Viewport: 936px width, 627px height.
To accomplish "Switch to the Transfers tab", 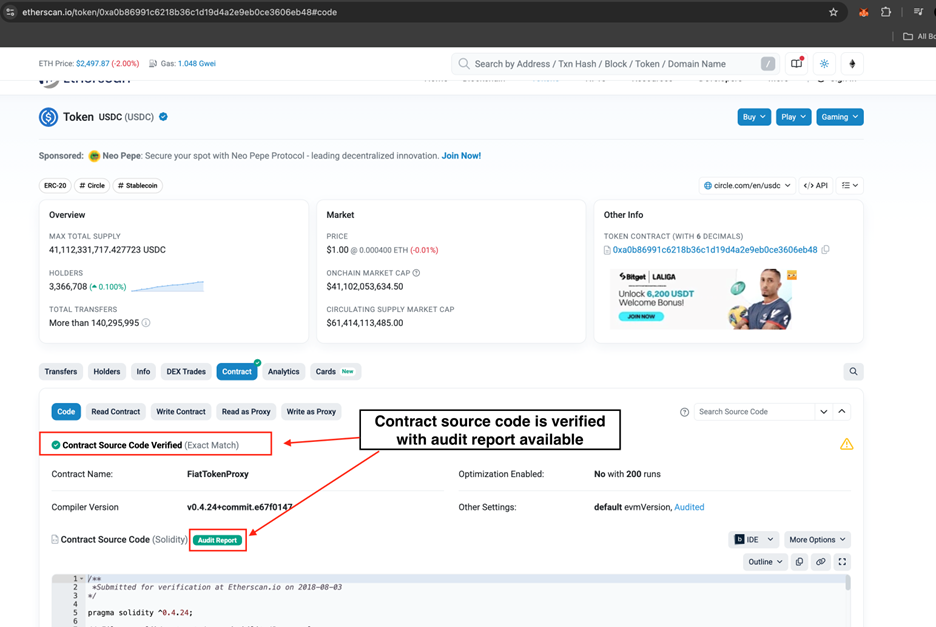I will click(x=61, y=371).
